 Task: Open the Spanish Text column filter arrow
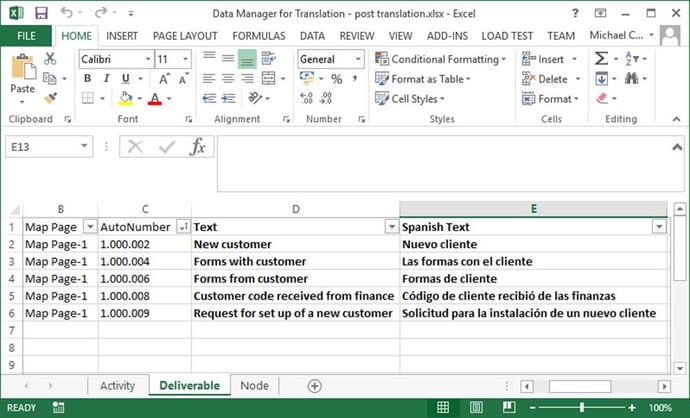tap(659, 227)
